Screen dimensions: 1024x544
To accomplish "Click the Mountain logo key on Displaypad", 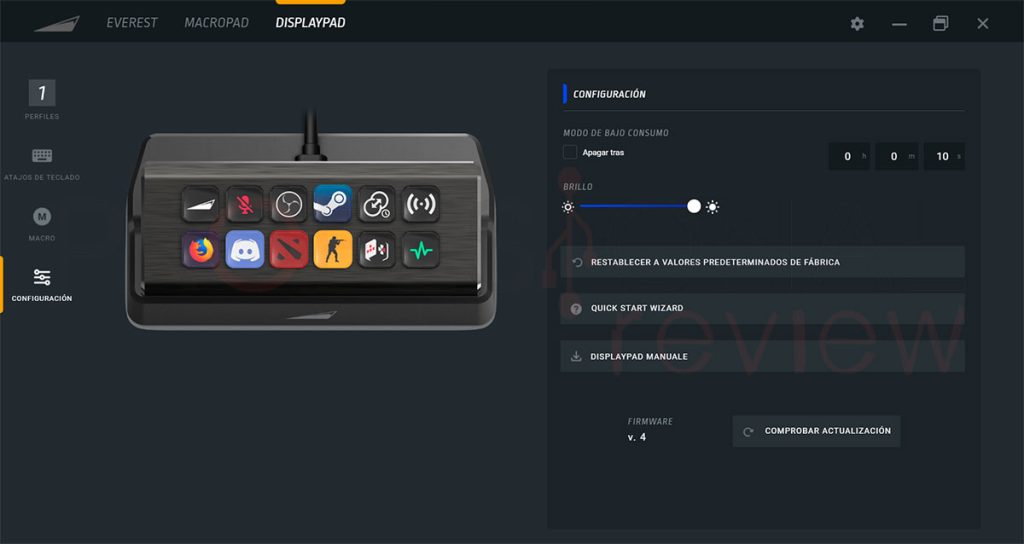I will point(200,204).
